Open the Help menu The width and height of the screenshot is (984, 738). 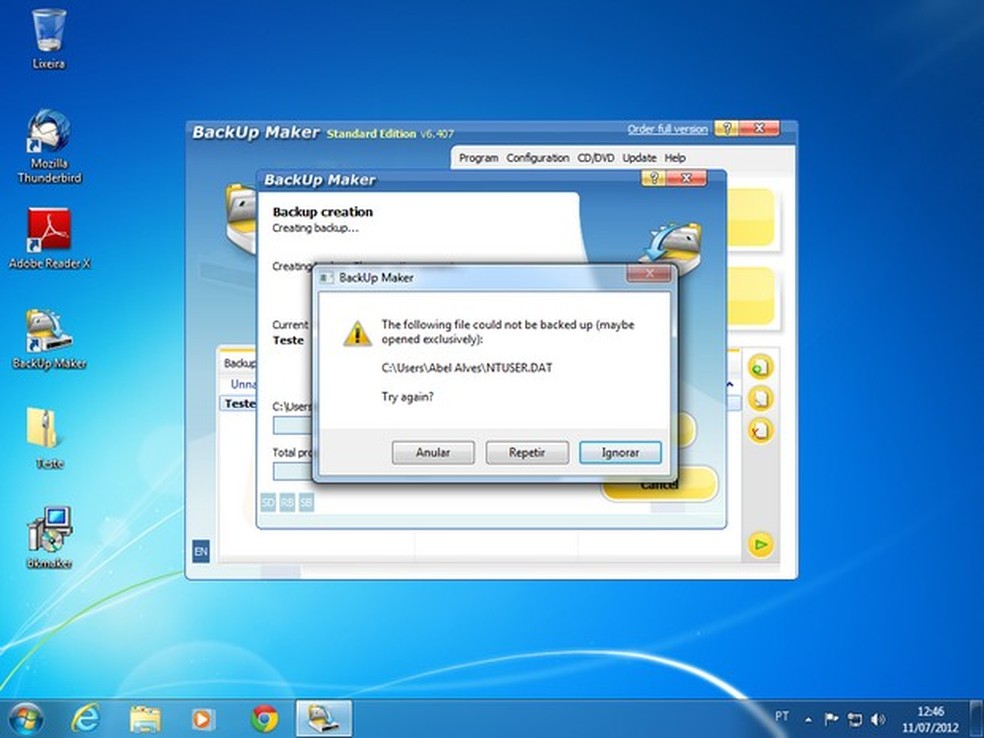click(675, 158)
